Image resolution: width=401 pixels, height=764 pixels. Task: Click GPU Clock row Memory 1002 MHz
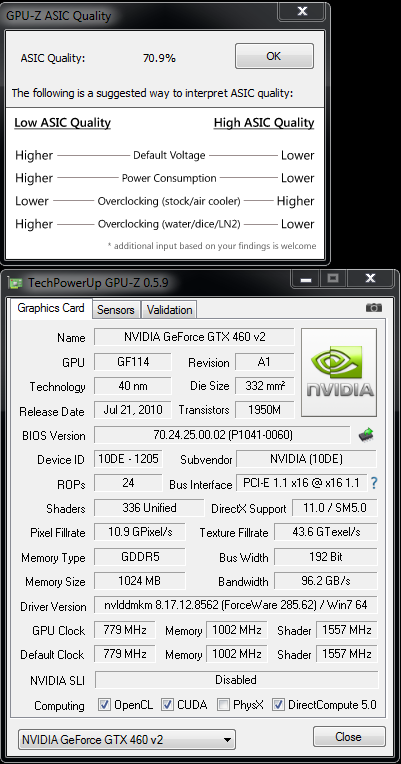pyautogui.click(x=237, y=630)
